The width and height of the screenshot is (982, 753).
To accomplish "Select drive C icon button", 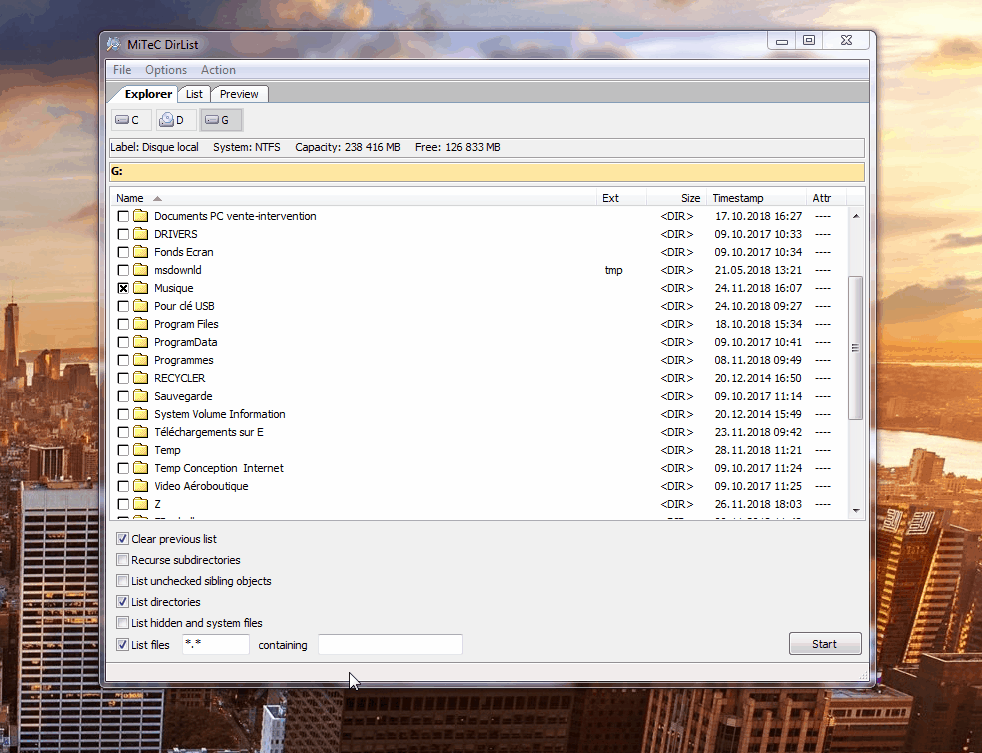I will point(130,121).
